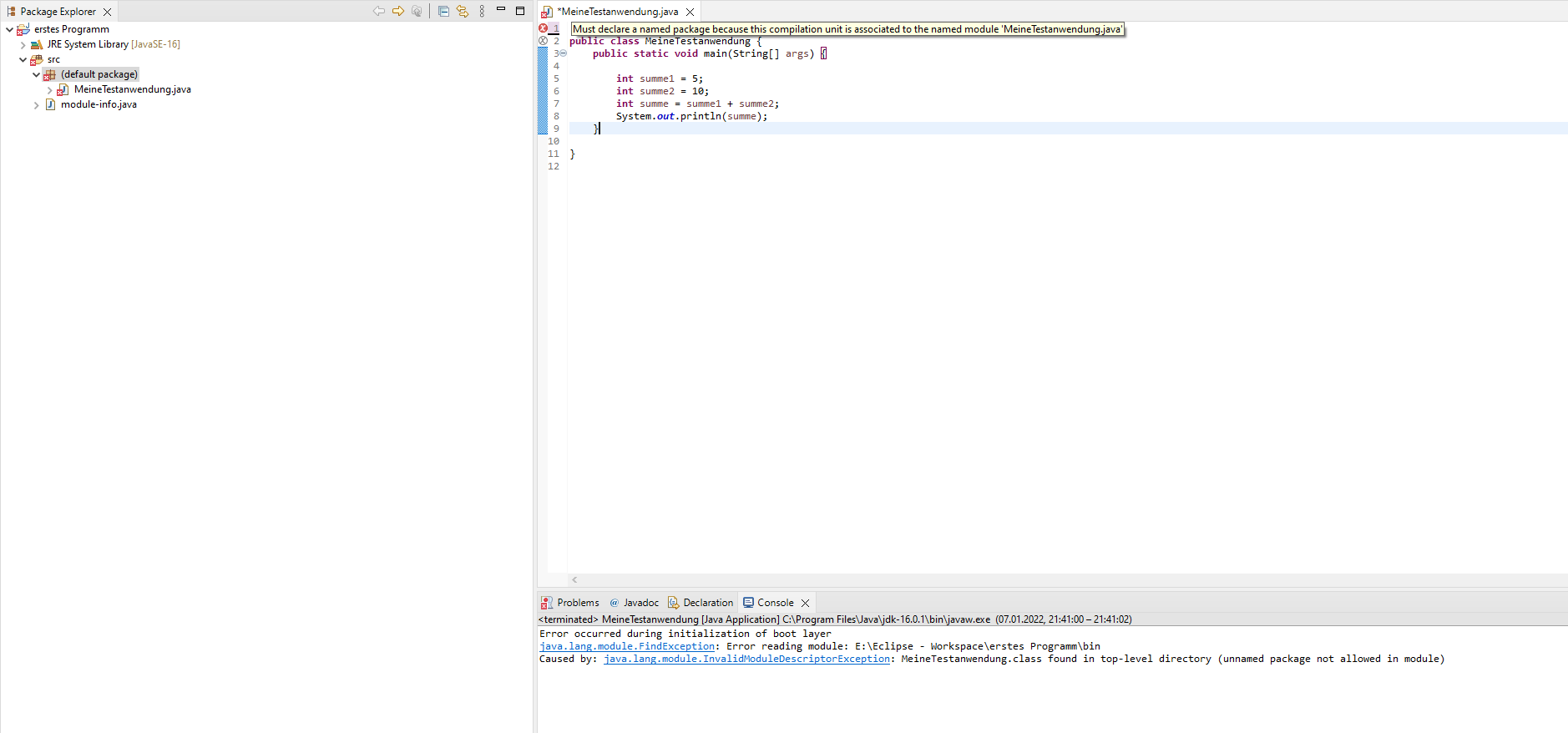Minimize the Package Explorer panel
This screenshot has height=733, width=1568.
tap(501, 9)
